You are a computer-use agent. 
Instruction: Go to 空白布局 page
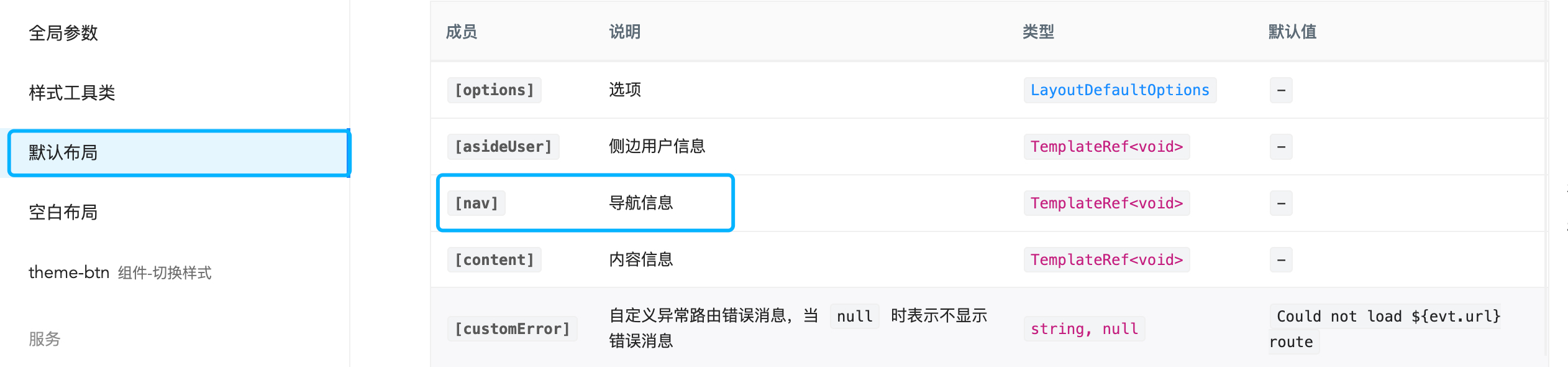(63, 212)
